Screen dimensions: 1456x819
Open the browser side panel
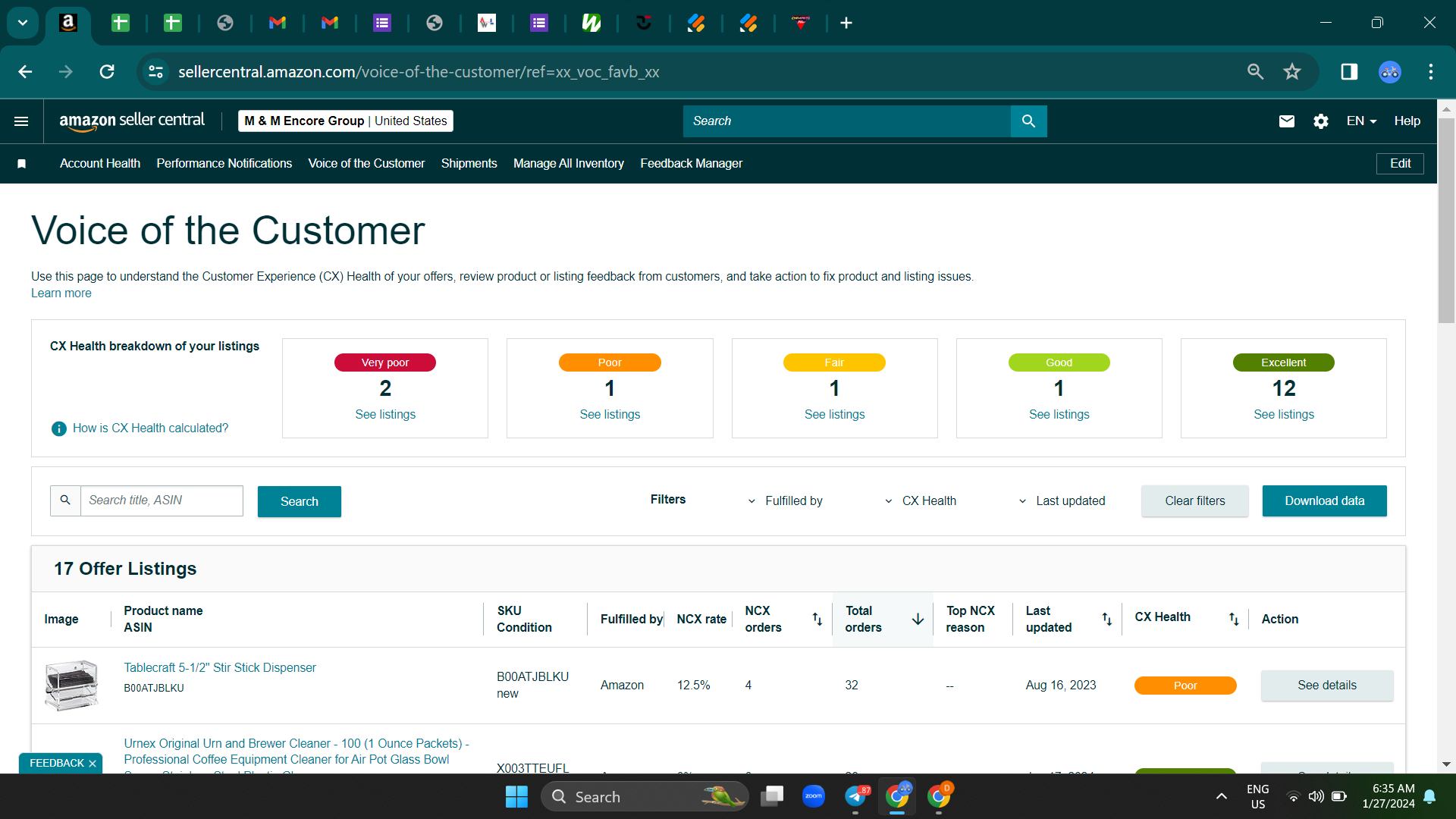point(1349,71)
